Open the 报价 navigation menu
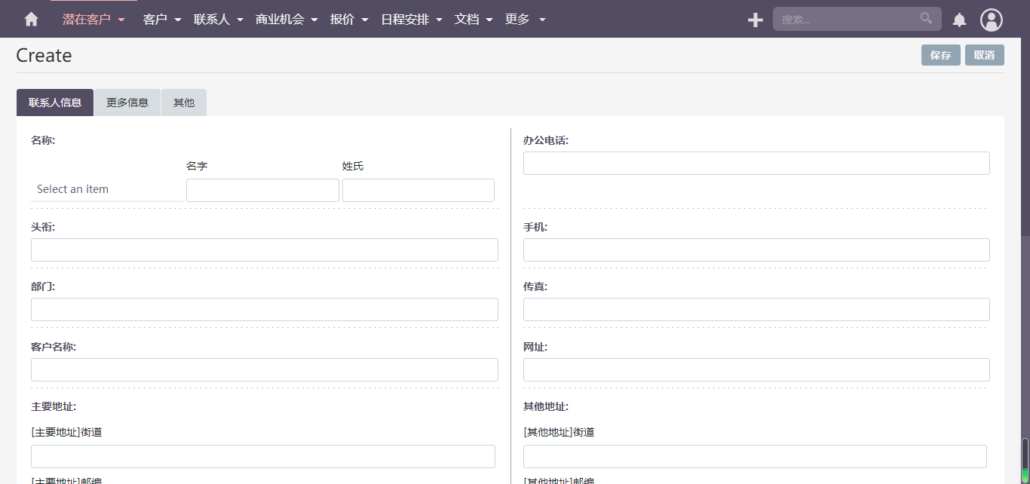This screenshot has width=1030, height=484. [349, 19]
